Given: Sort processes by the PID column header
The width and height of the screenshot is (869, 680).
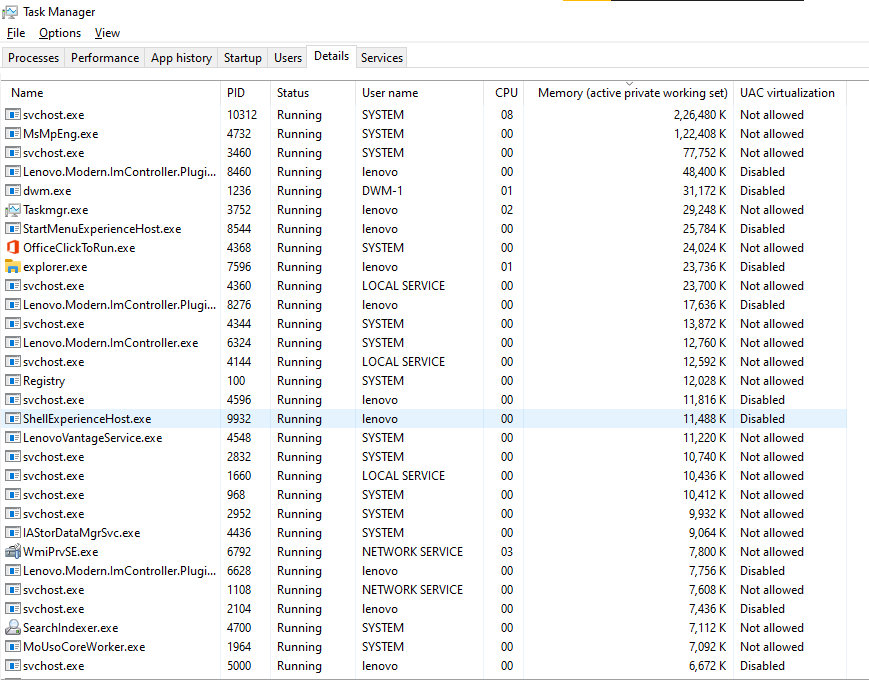Looking at the screenshot, I should (236, 93).
